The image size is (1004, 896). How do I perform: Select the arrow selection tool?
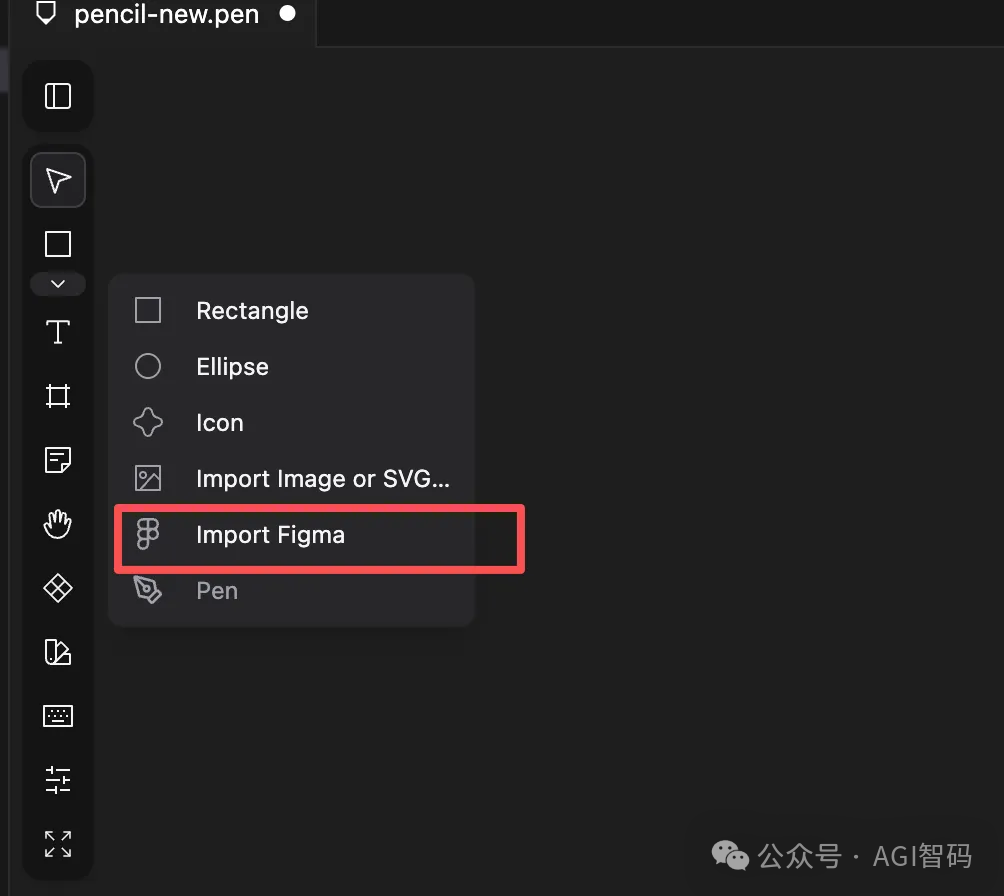pyautogui.click(x=57, y=180)
